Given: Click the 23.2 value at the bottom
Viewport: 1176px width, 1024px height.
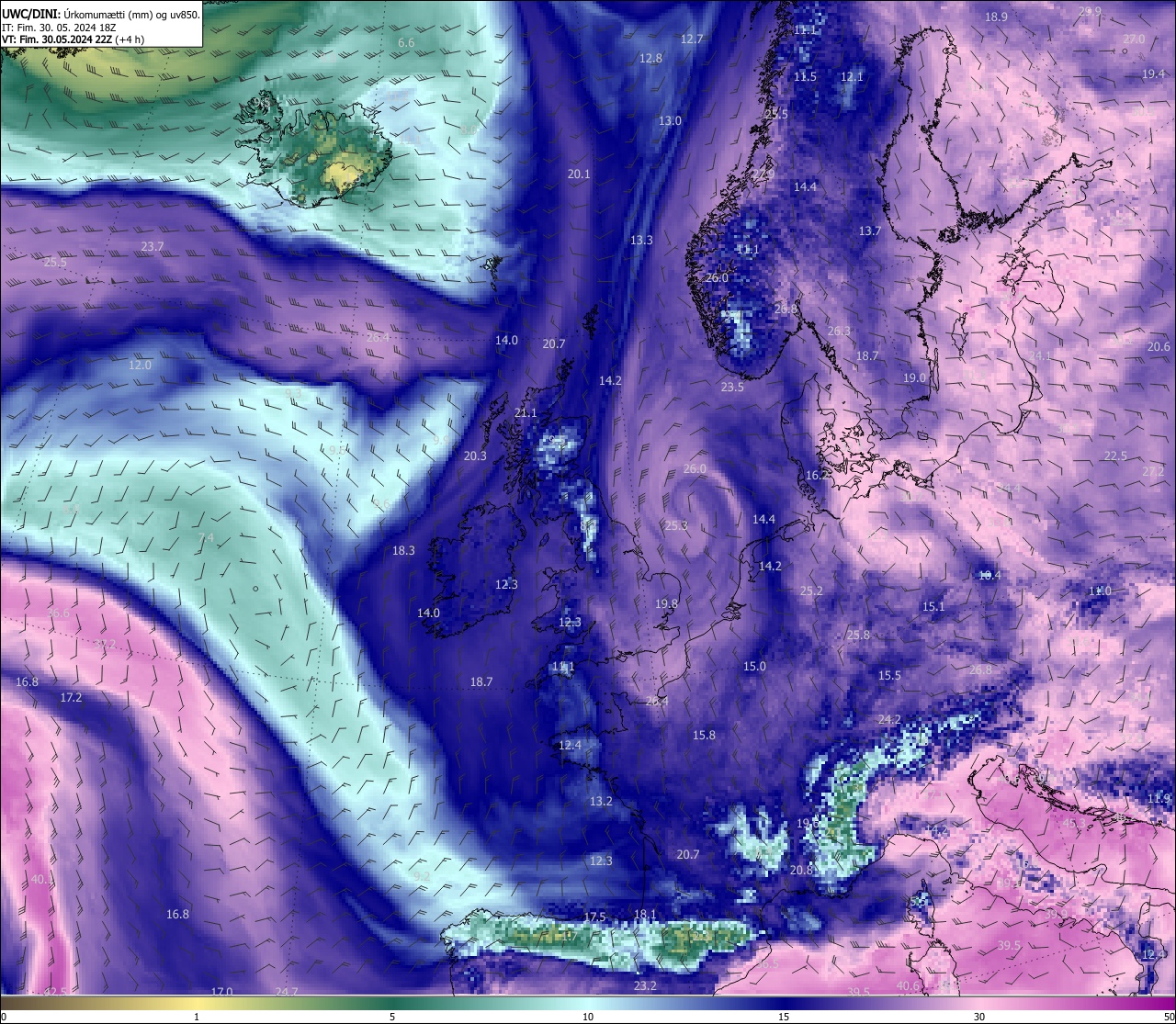Looking at the screenshot, I should click(645, 986).
